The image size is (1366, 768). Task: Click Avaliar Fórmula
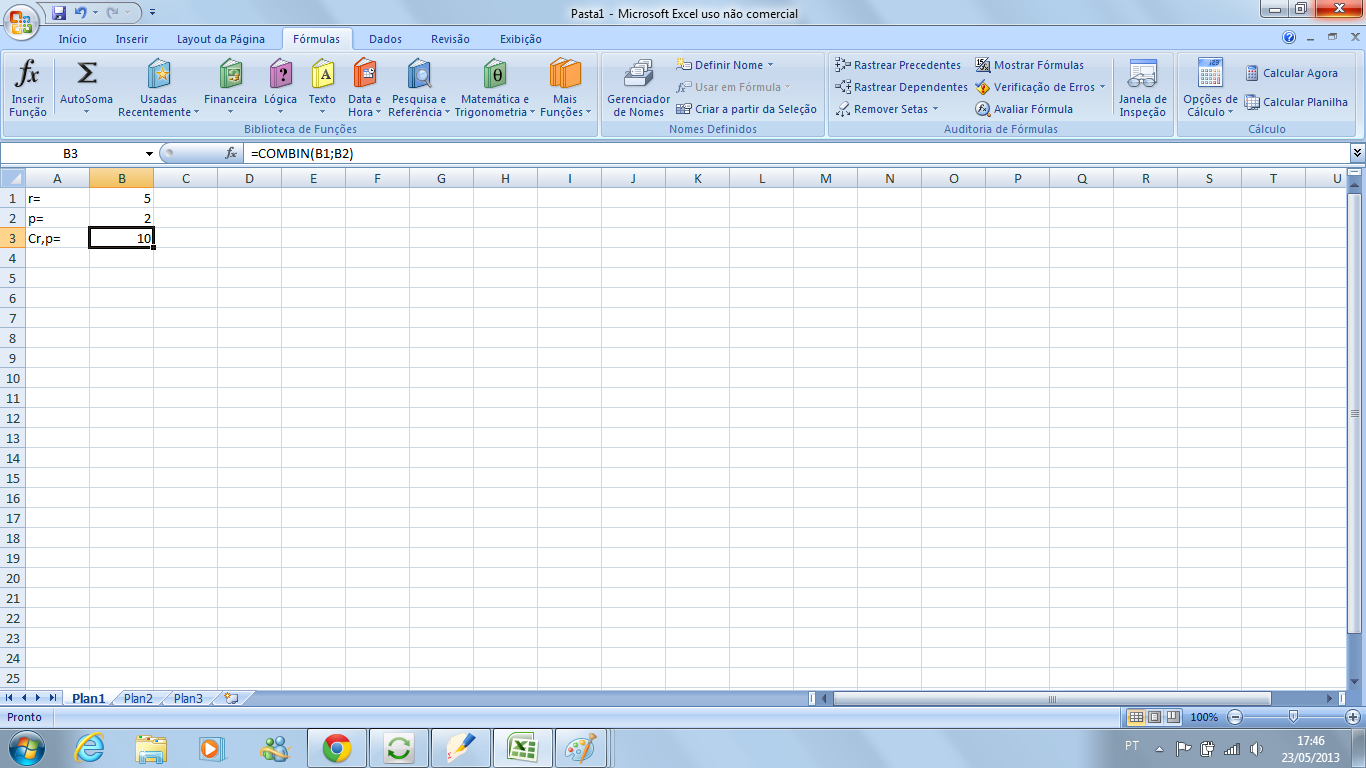tap(1024, 109)
